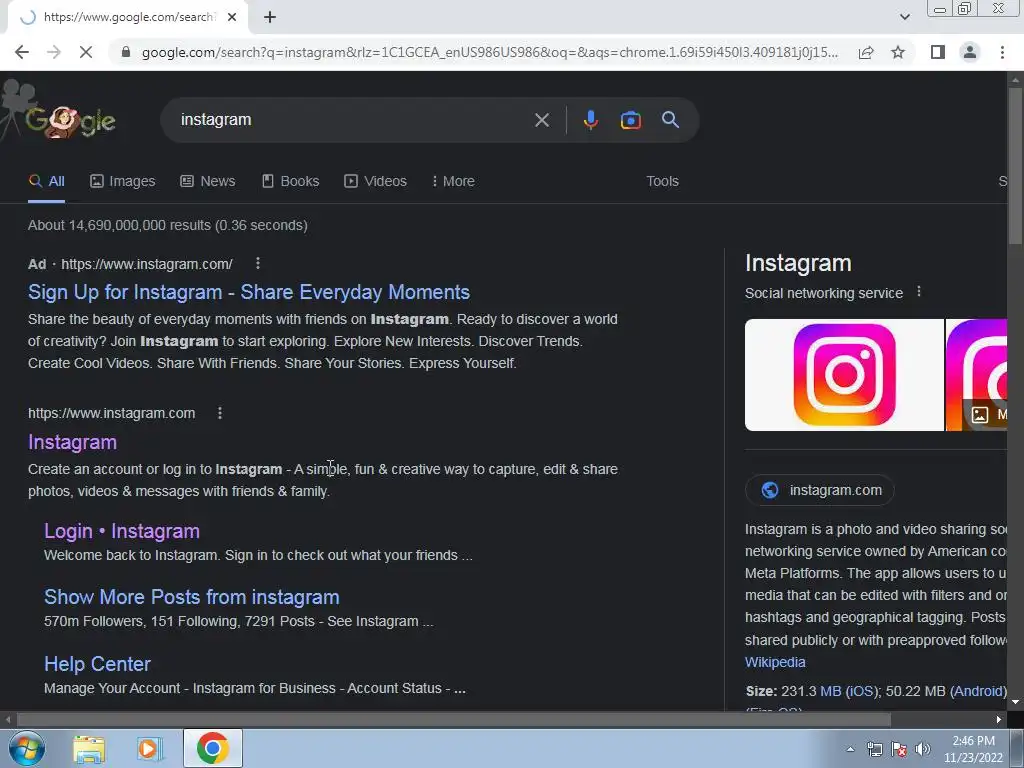Open the volume speaker tray icon
This screenshot has height=768, width=1024.
[x=922, y=750]
